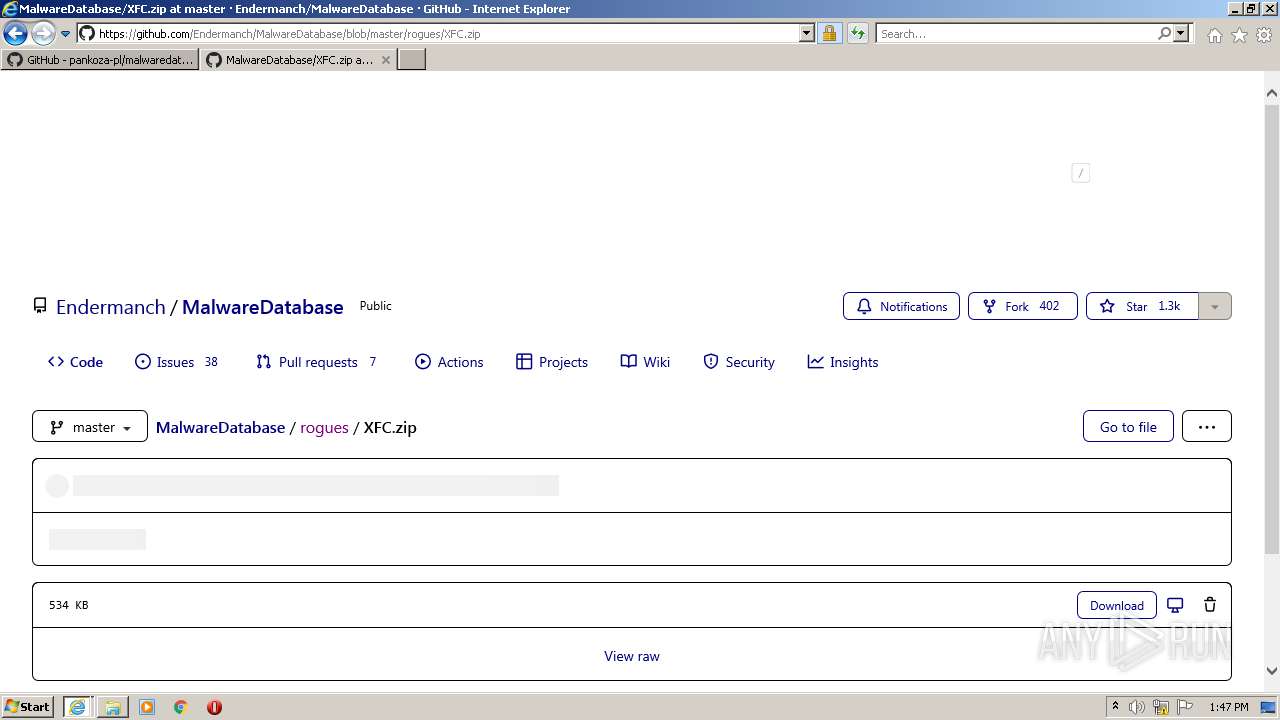Open the new tab button

click(412, 60)
